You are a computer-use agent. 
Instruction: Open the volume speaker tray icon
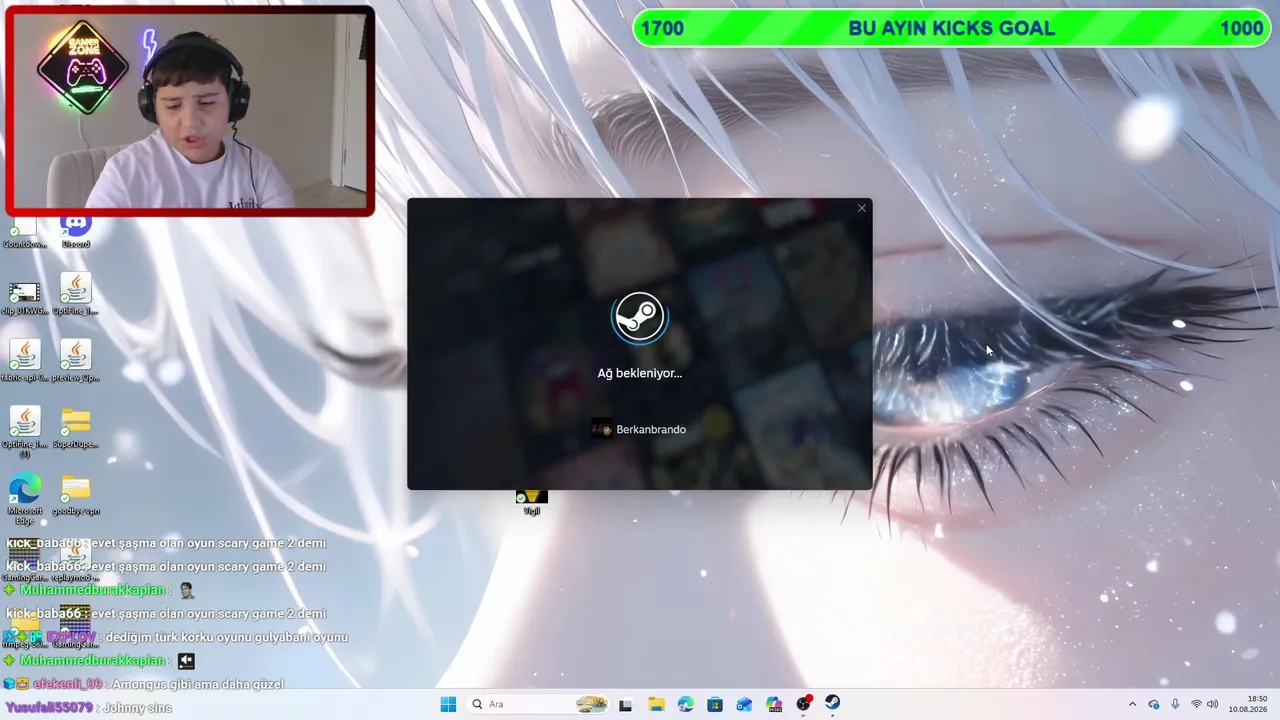[1213, 704]
